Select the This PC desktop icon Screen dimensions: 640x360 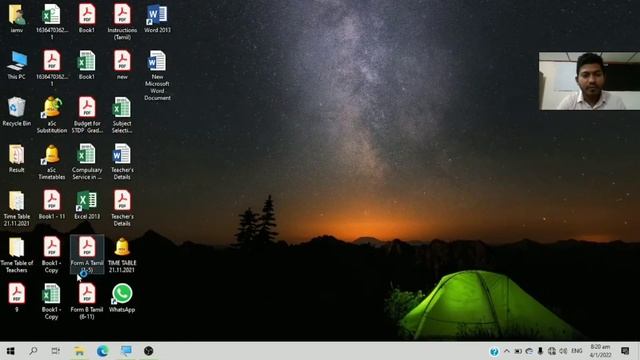click(17, 64)
